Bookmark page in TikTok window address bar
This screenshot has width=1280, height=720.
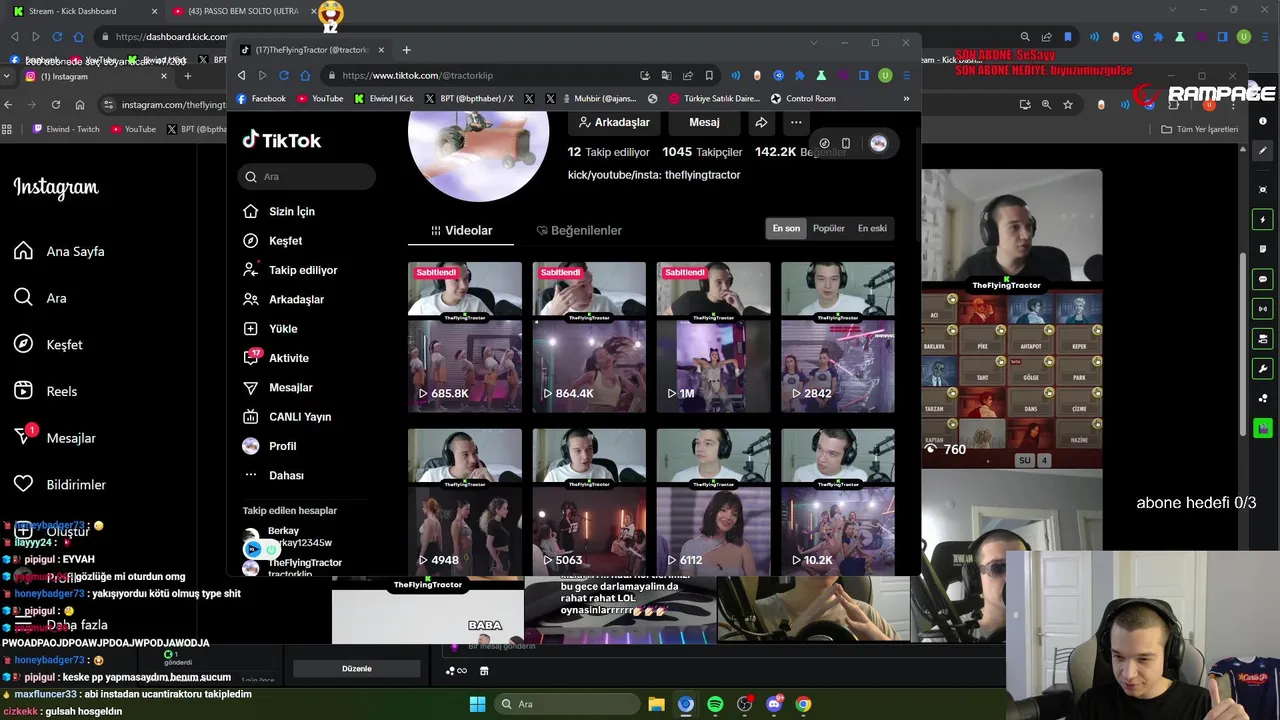pos(709,75)
